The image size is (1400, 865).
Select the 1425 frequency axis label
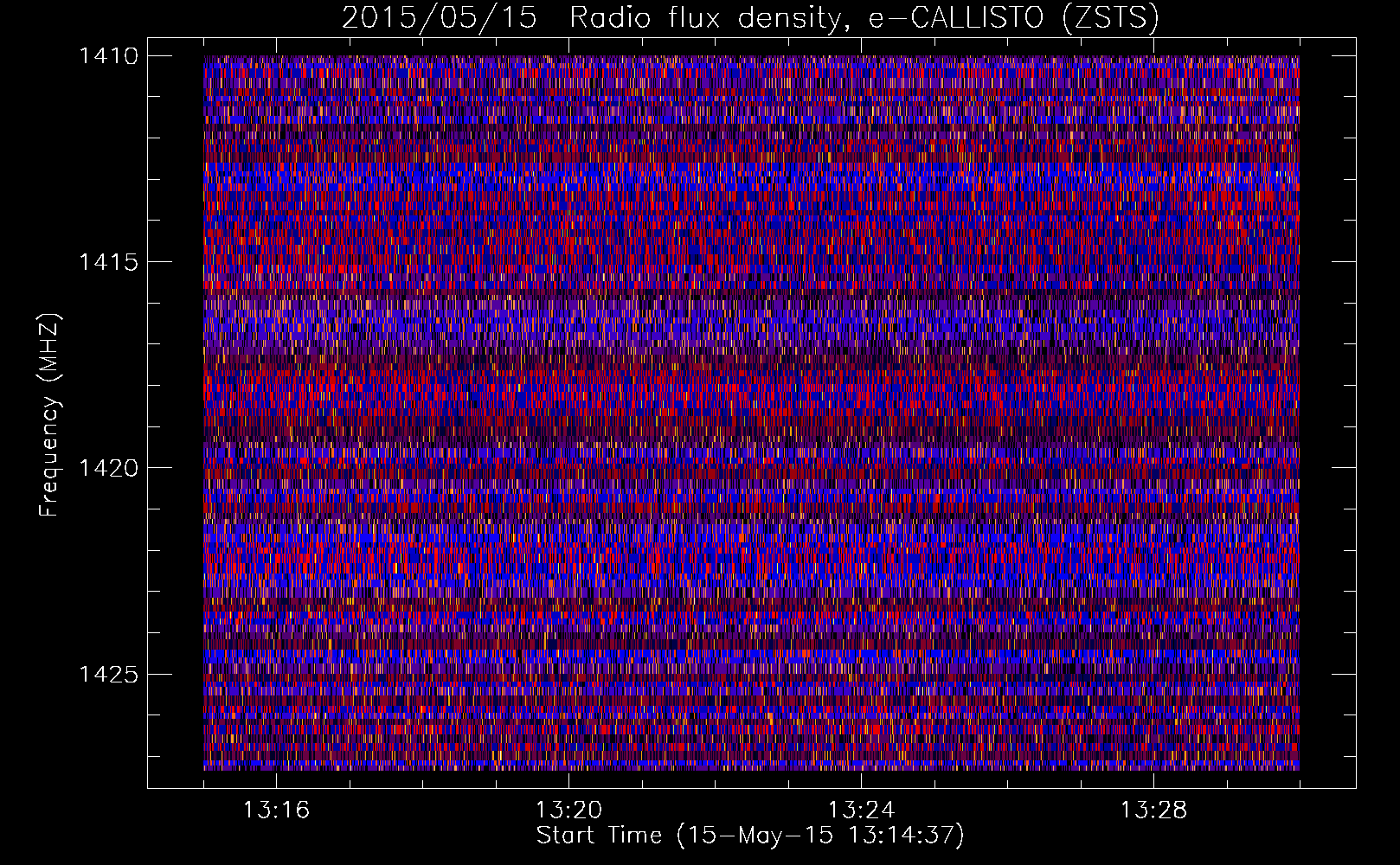pyautogui.click(x=108, y=674)
